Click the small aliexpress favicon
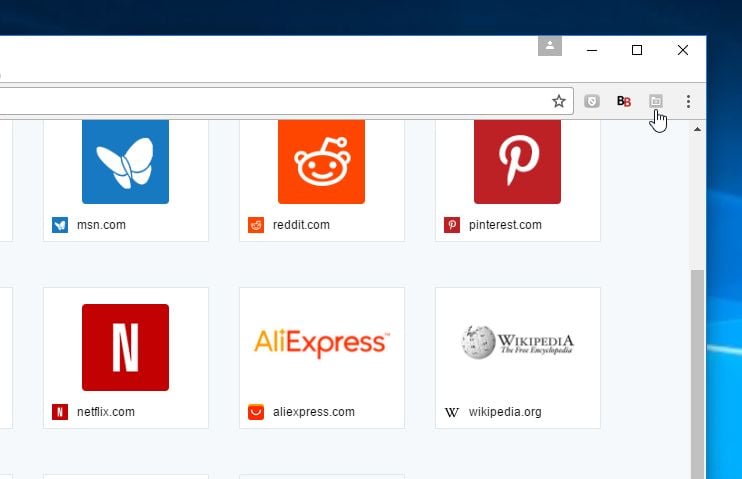The height and width of the screenshot is (479, 742). [256, 412]
